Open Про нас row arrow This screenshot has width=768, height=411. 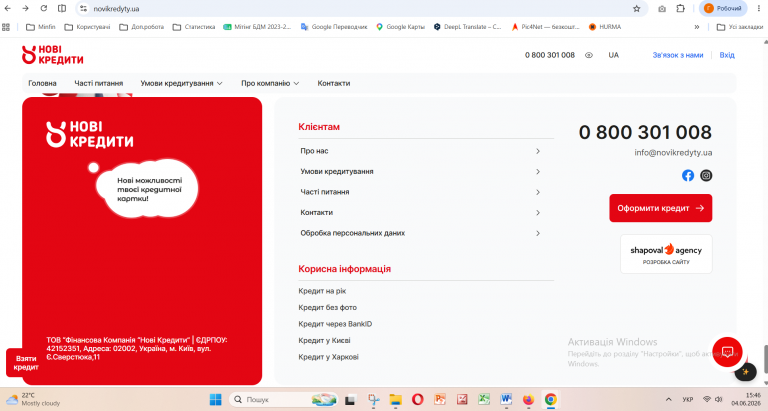[538, 151]
